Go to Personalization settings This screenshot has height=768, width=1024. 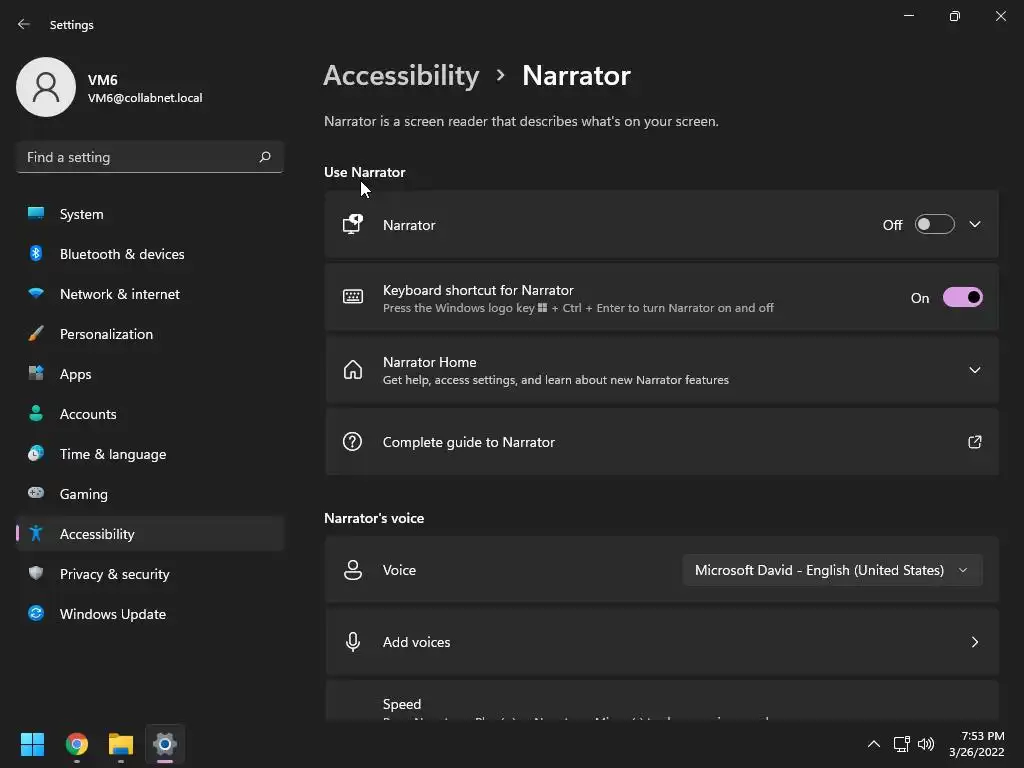point(106,334)
